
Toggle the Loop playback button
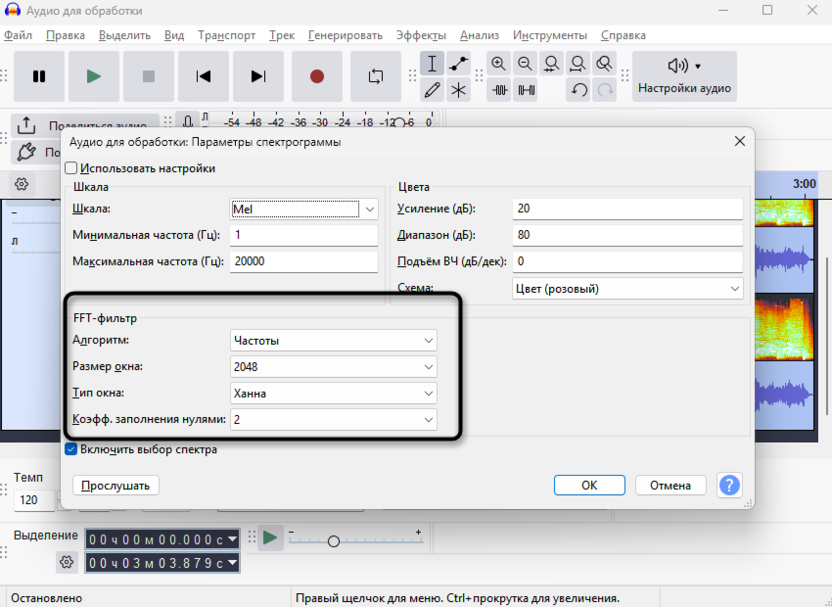[376, 76]
